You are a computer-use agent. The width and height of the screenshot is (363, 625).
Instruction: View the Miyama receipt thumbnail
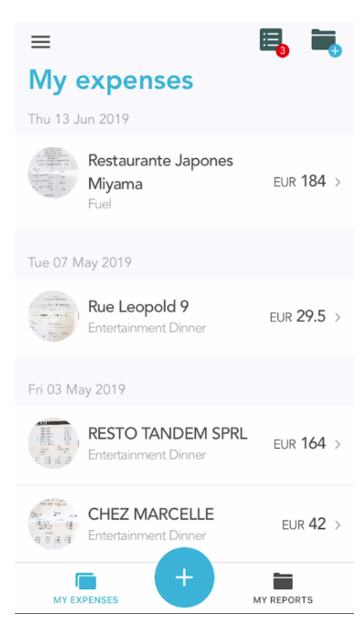point(53,173)
